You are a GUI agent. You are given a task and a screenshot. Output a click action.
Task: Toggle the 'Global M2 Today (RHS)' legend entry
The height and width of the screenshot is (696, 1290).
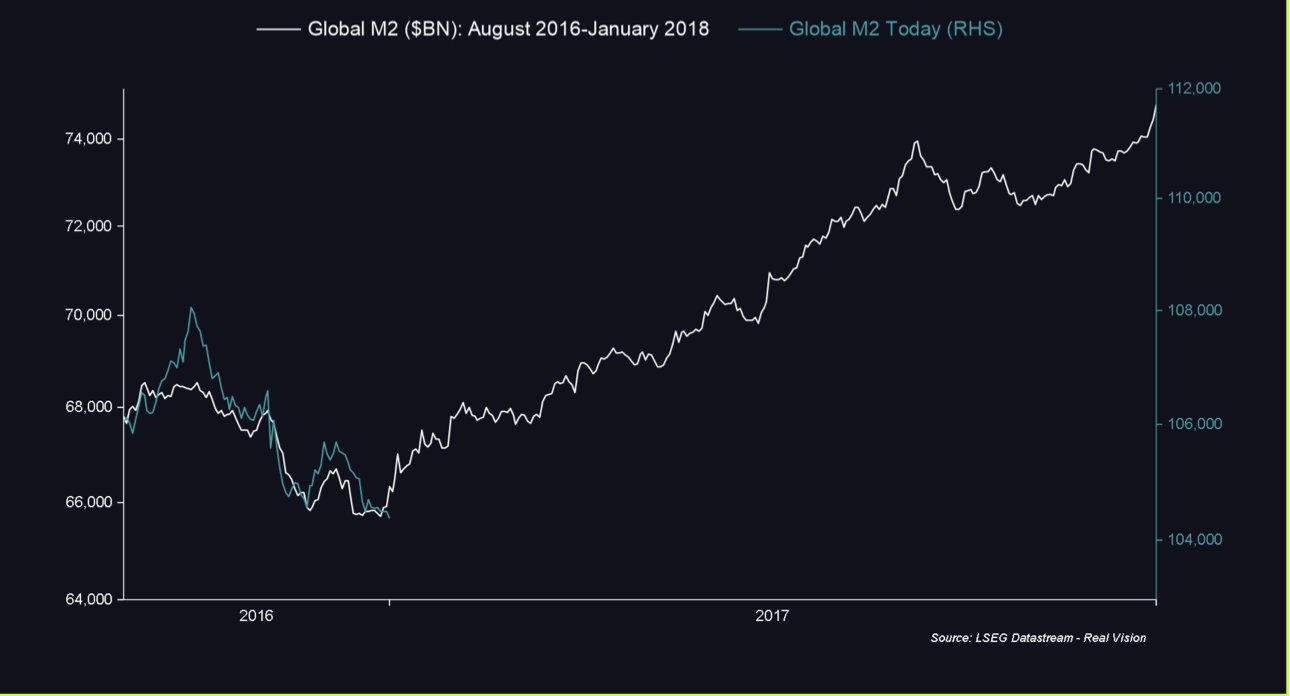click(x=895, y=29)
